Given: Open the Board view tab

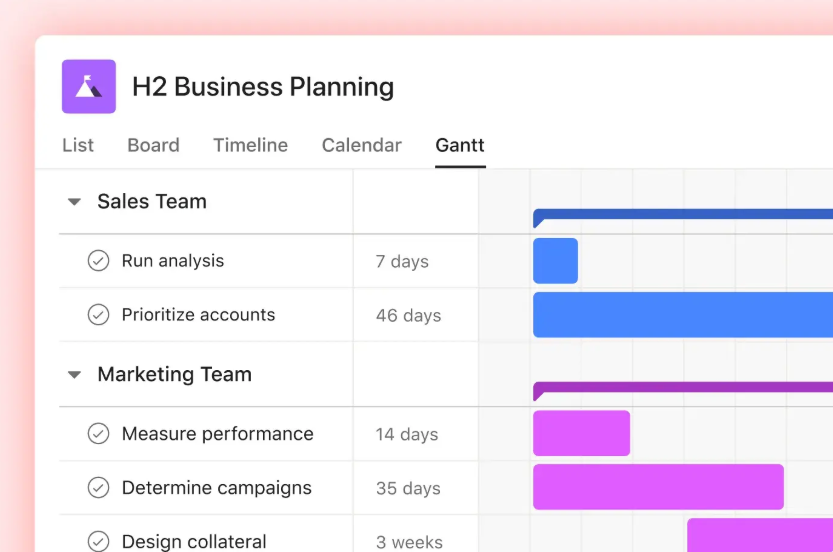Looking at the screenshot, I should coord(153,145).
